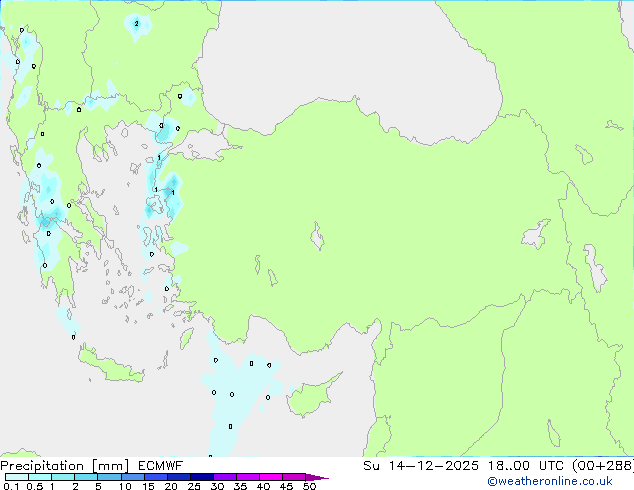Pick the palest legend swatch between 0.1 and 0.5
The width and height of the screenshot is (634, 490).
(x=16, y=478)
